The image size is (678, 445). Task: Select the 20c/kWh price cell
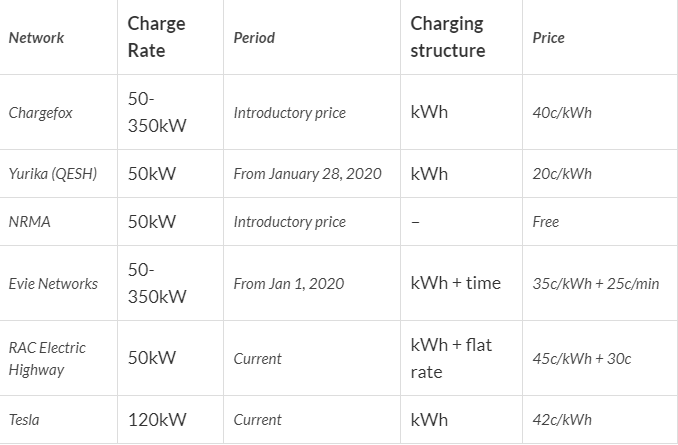coord(562,174)
